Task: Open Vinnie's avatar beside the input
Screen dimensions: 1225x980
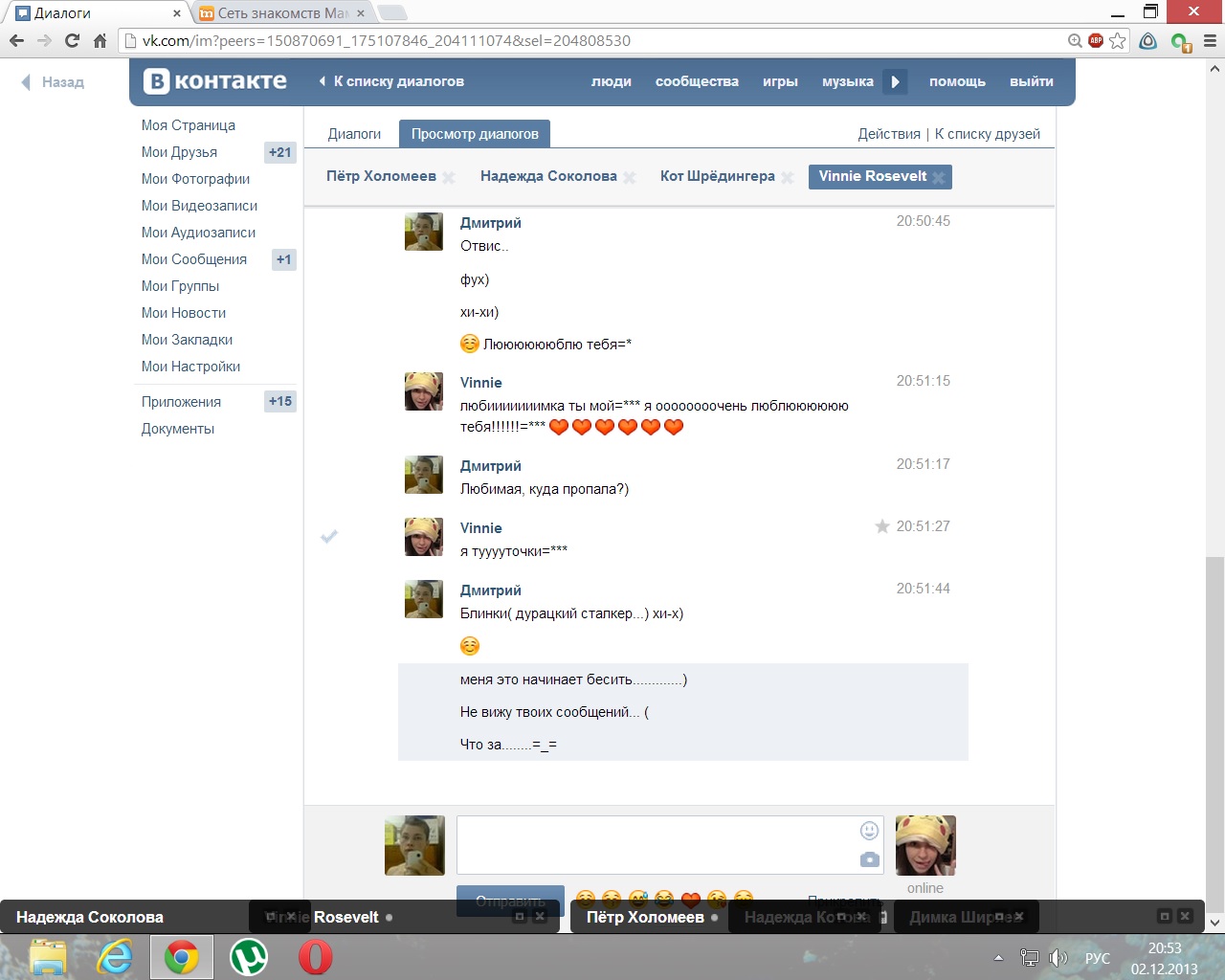Action: 925,846
